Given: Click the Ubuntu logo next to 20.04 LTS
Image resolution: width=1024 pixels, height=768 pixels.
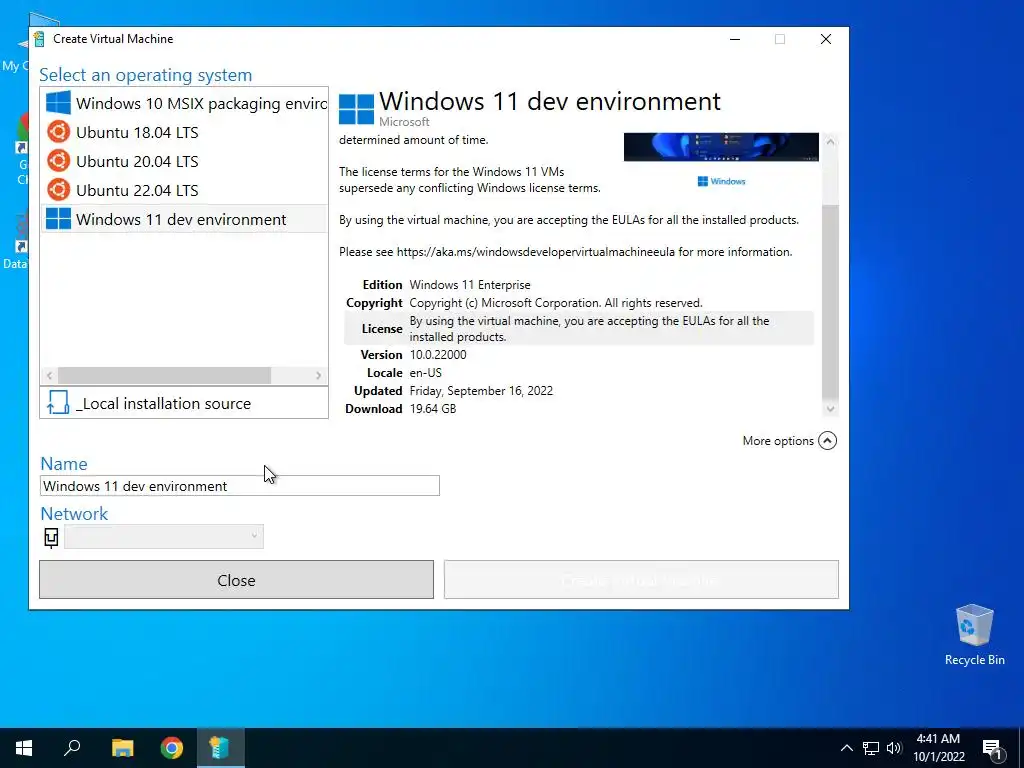Looking at the screenshot, I should 58,161.
